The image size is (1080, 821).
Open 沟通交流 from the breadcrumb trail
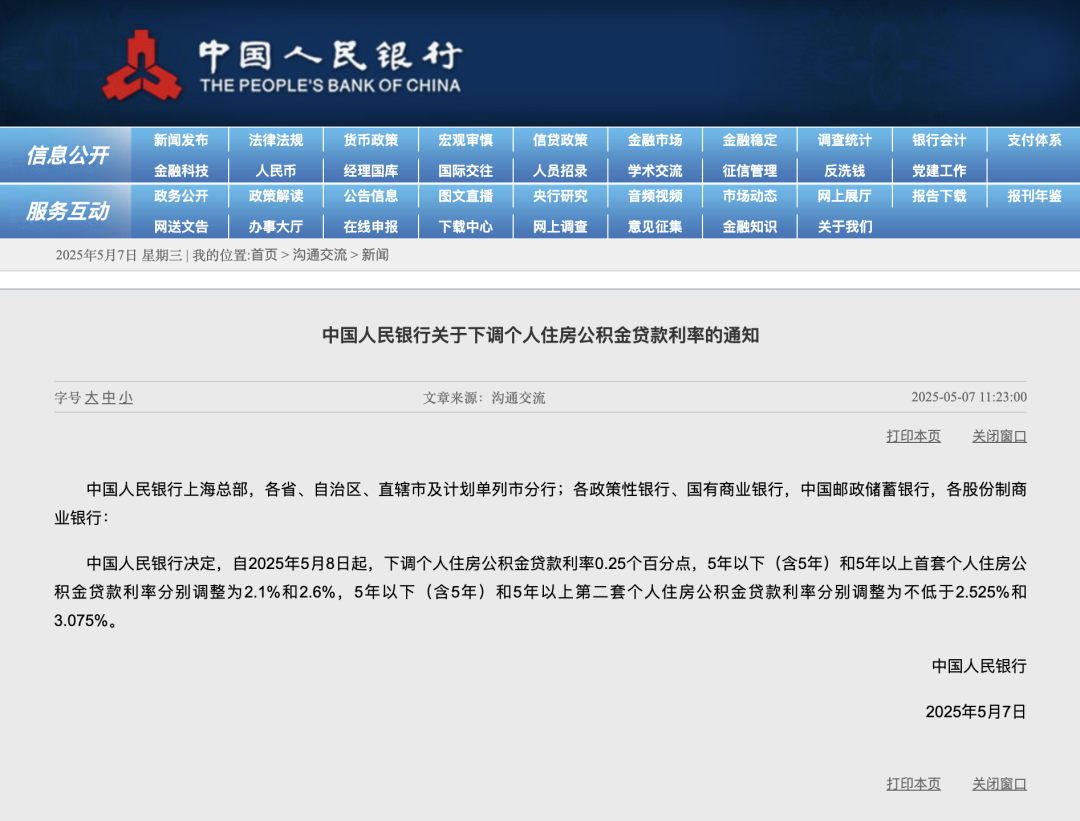click(321, 257)
